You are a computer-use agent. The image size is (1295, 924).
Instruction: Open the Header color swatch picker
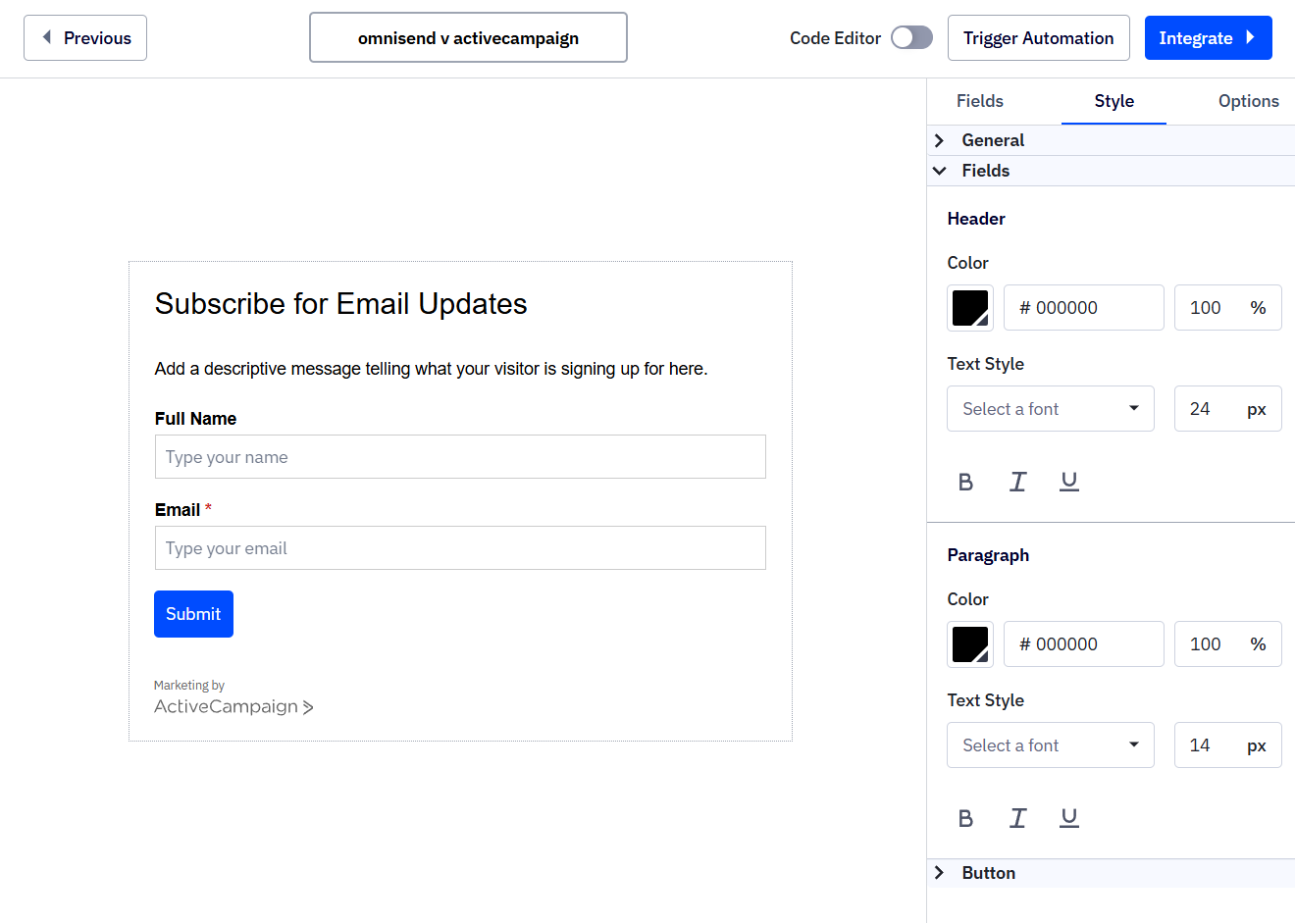(970, 308)
